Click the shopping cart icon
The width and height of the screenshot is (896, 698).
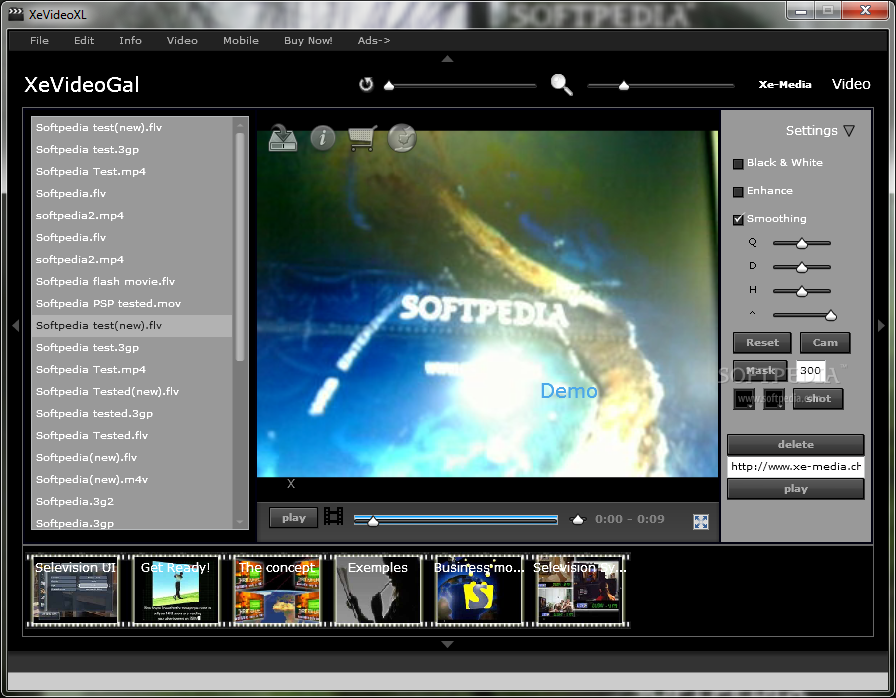[362, 138]
